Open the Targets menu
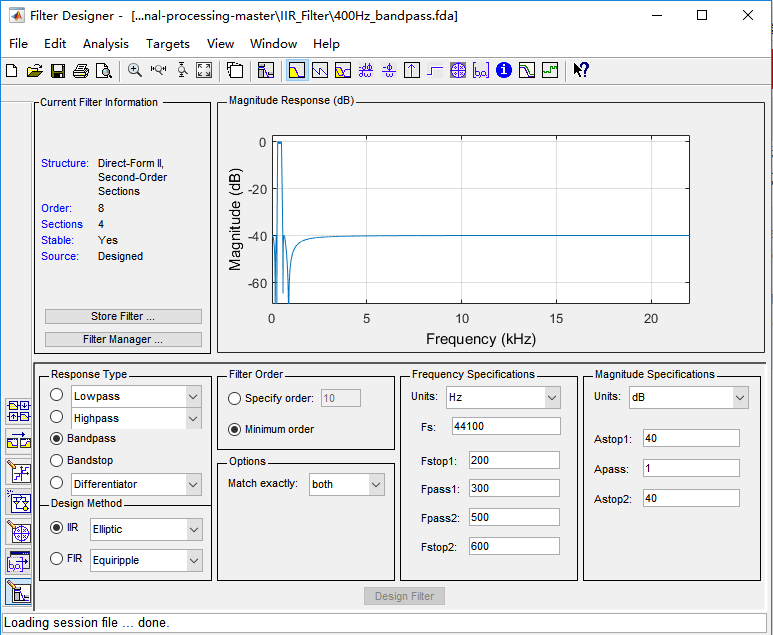Screen dimensions: 773x635 click(x=168, y=44)
